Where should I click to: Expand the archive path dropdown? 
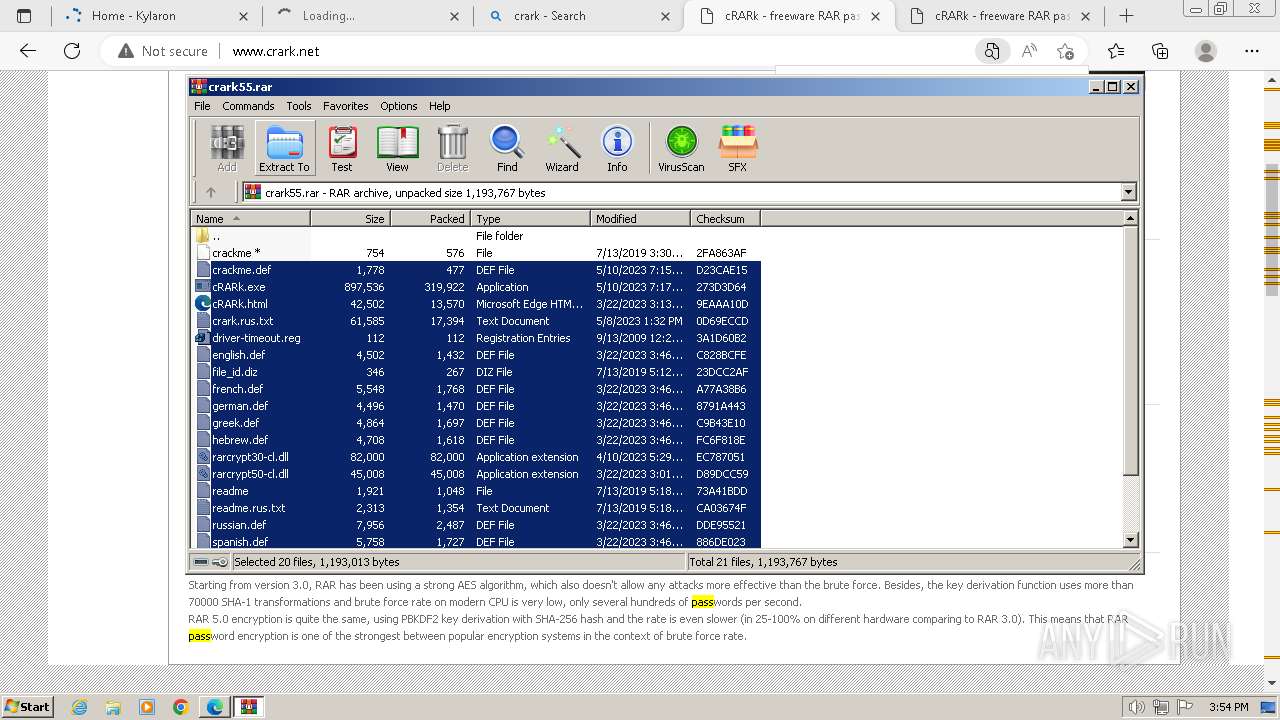[x=1128, y=192]
